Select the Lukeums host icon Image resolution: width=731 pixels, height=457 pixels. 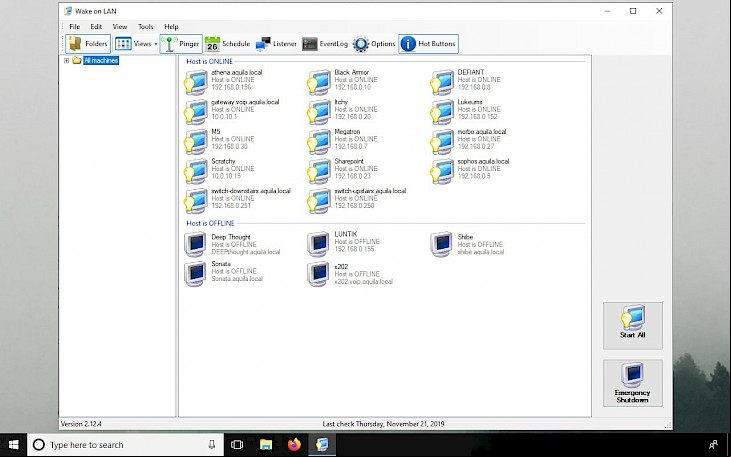pyautogui.click(x=441, y=112)
